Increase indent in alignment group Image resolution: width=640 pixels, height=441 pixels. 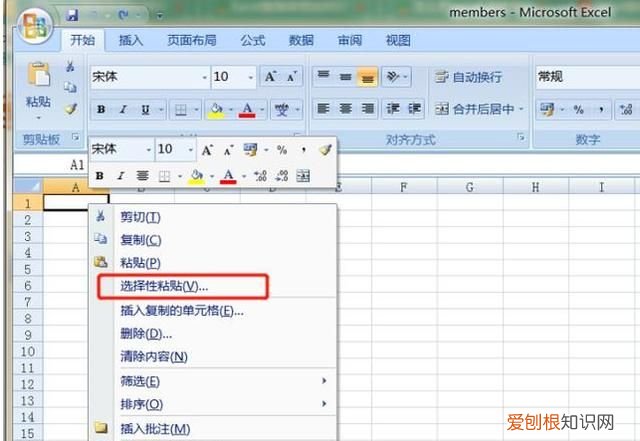point(414,109)
